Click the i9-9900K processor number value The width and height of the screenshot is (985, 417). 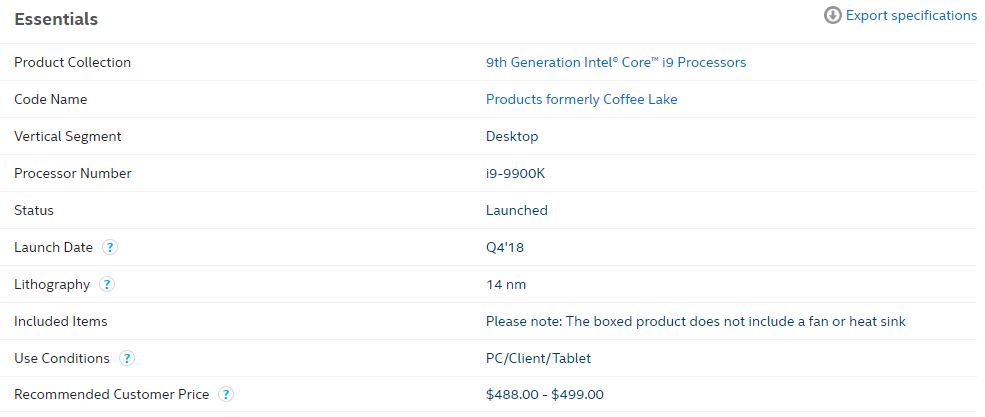(515, 173)
